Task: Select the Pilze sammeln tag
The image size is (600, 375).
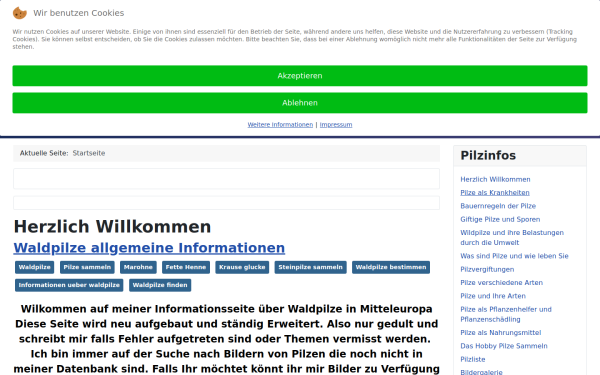Action: coord(87,267)
